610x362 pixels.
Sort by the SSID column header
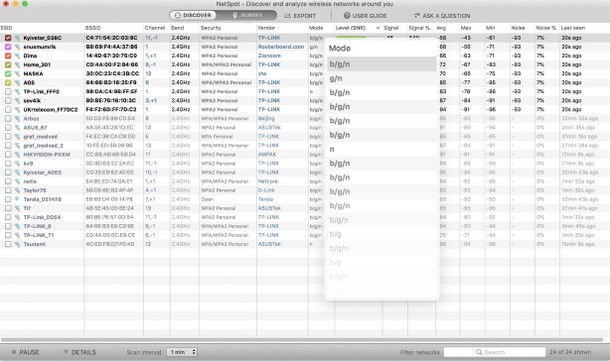tap(7, 28)
